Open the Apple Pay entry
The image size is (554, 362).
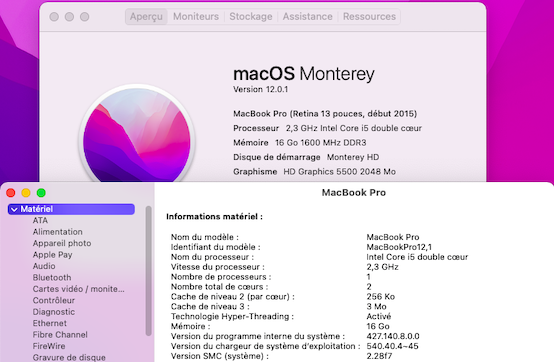tap(52, 255)
